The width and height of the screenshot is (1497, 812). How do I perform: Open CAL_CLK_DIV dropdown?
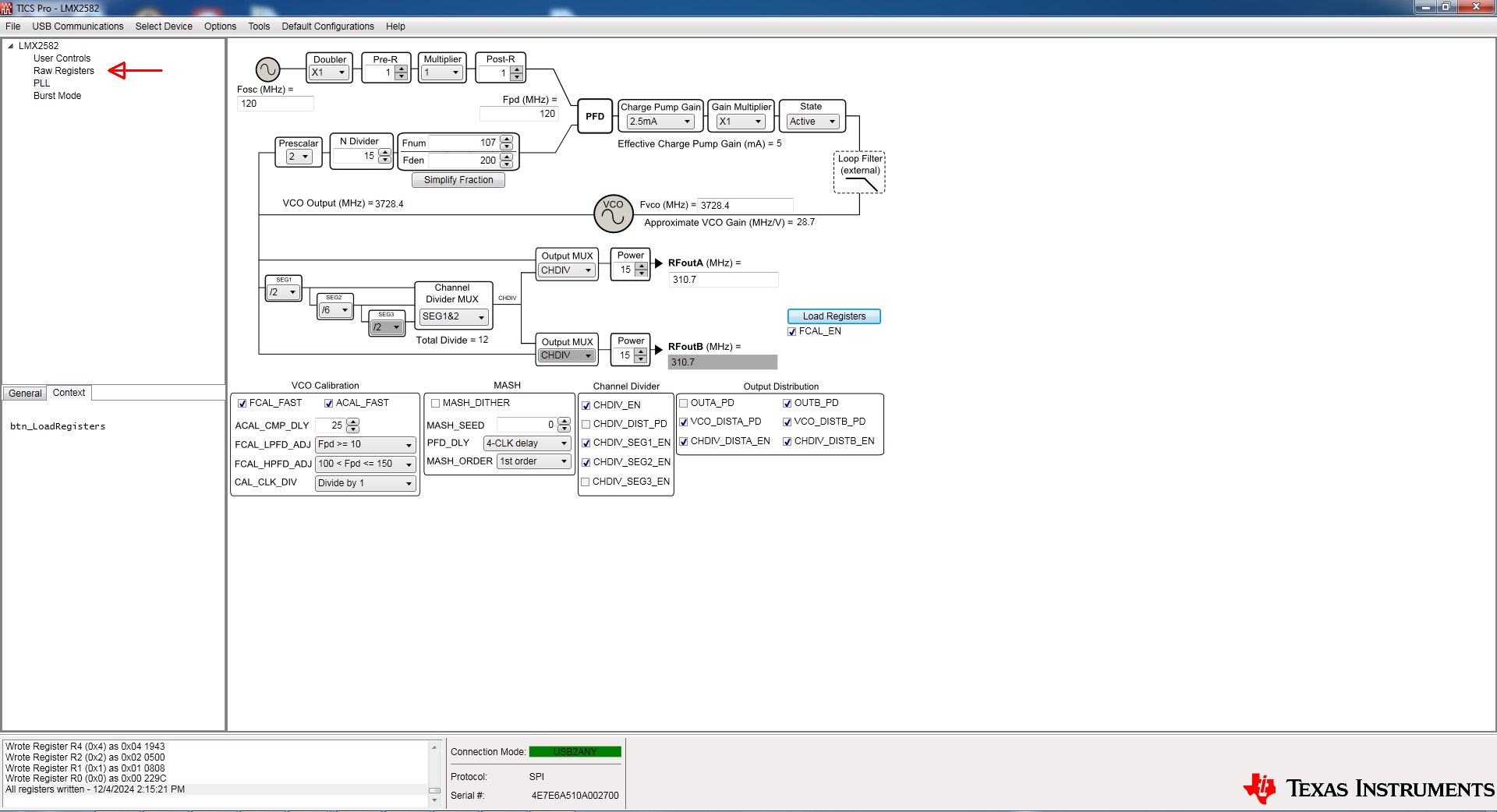(365, 483)
